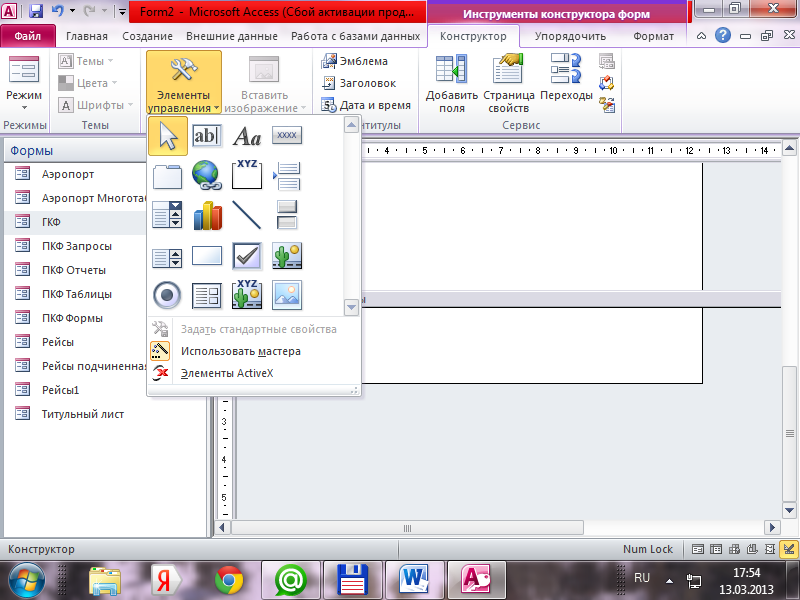Click Переходы tab order button
Viewport: 800px width, 600px height.
pyautogui.click(x=566, y=77)
